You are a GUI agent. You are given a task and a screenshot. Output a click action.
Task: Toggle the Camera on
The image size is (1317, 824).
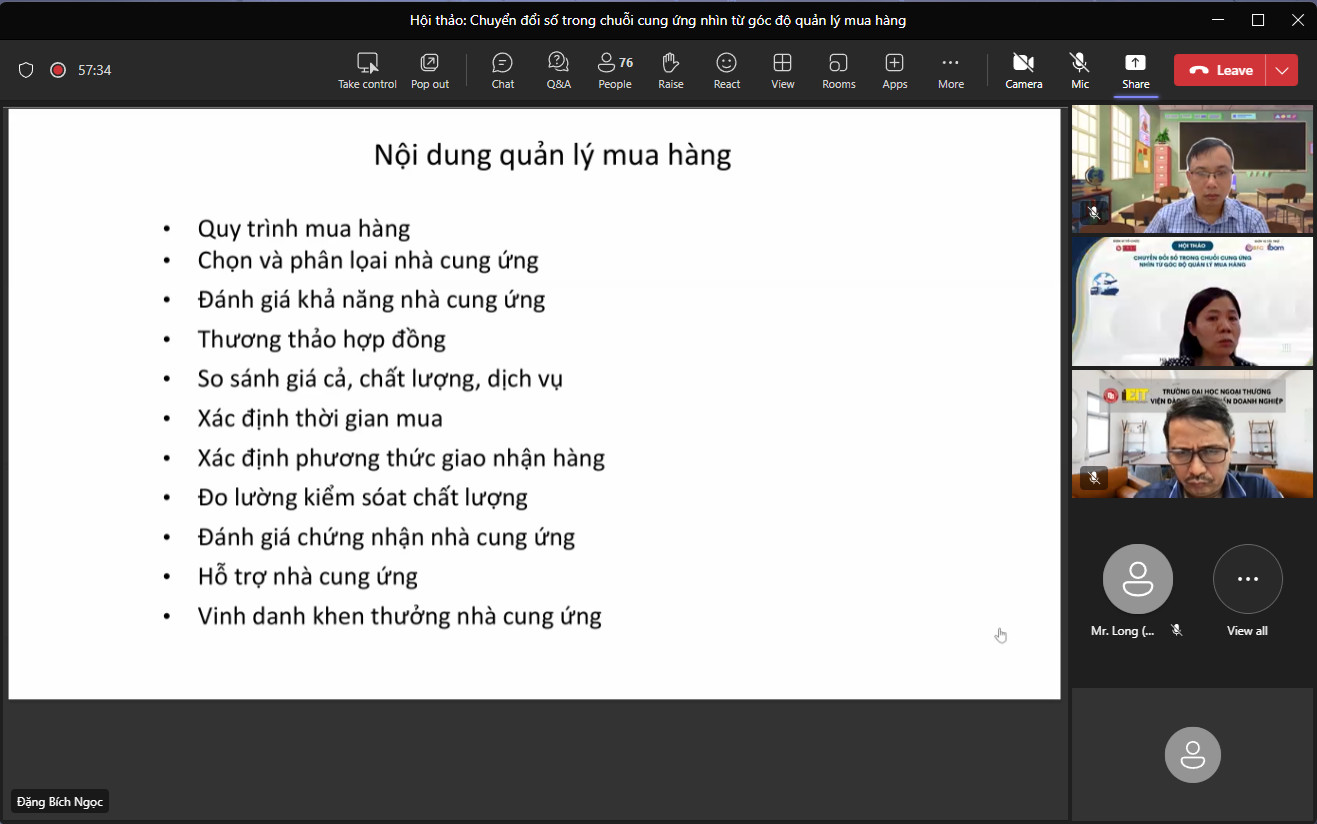(x=1024, y=71)
